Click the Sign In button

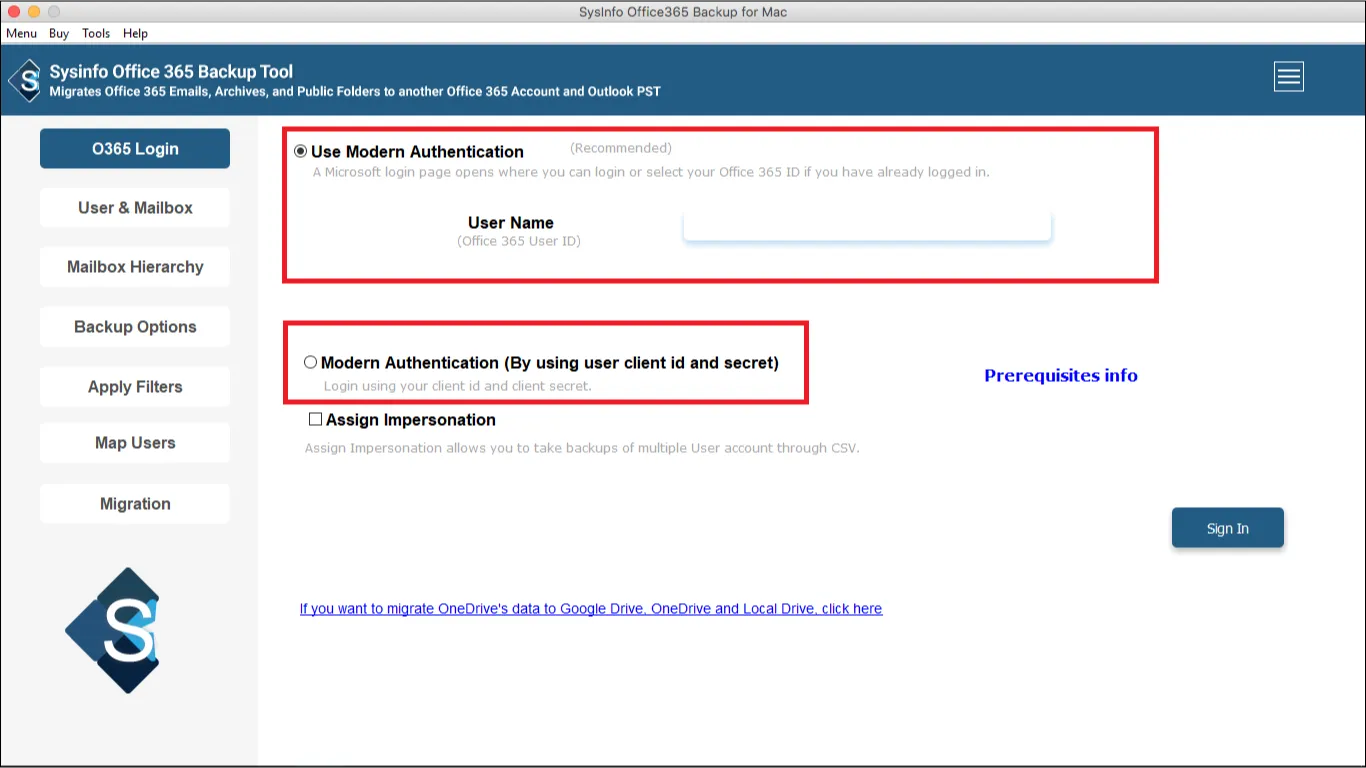coord(1227,528)
